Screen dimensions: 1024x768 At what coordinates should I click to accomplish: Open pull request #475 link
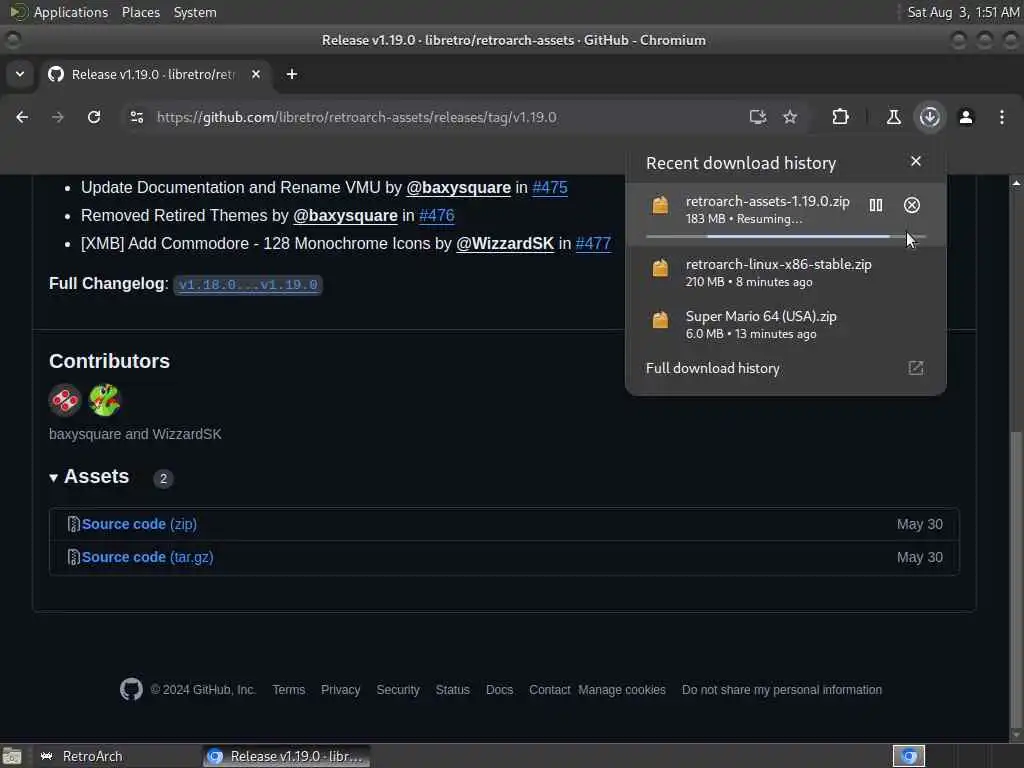pos(550,187)
